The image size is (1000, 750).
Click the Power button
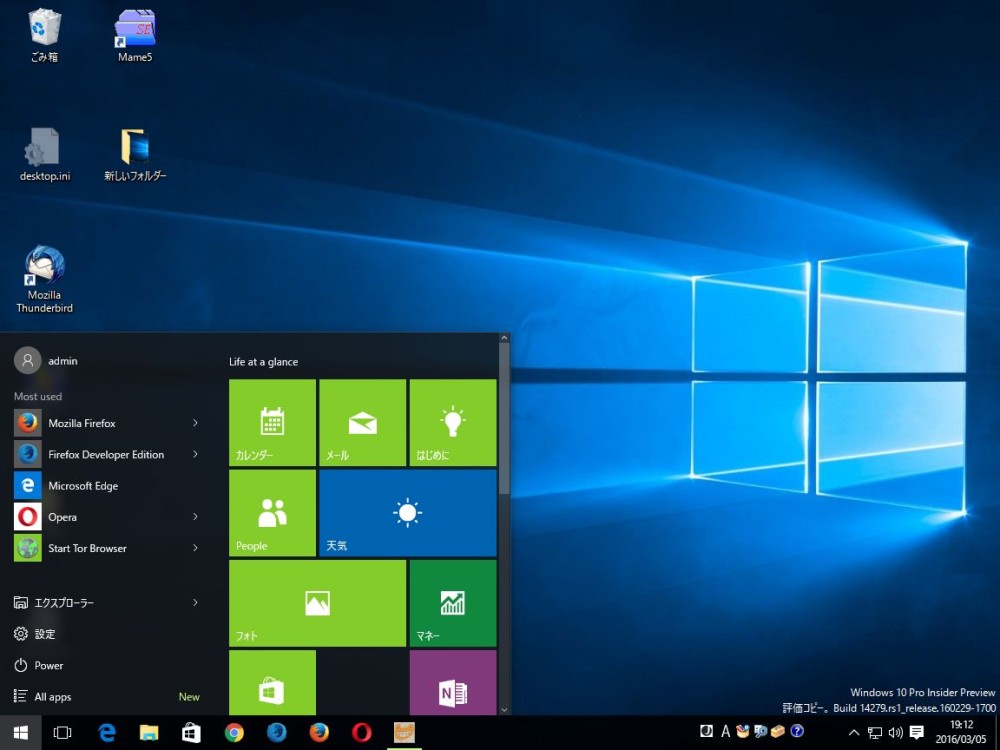(48, 665)
